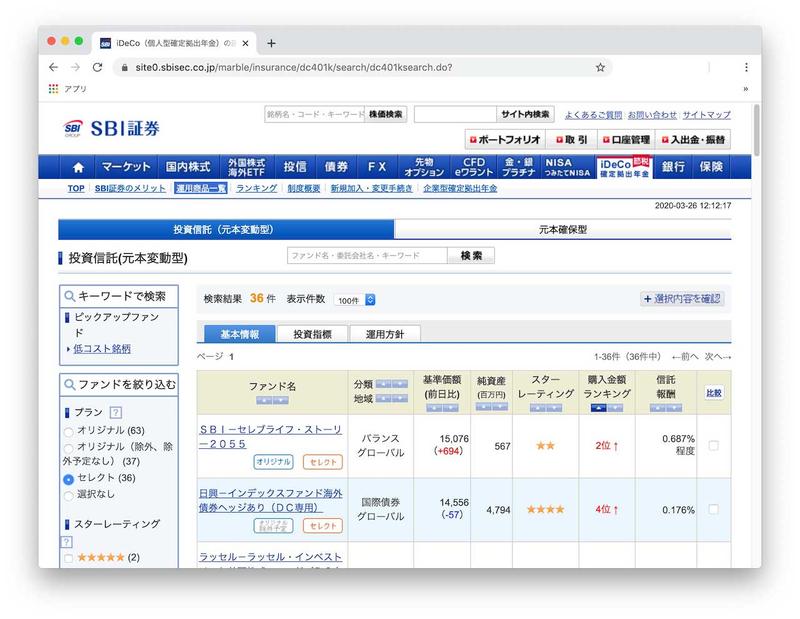The image size is (800, 619).
Task: Open SBI－セレブライフ・ストーリー２０５５ fund link
Action: [270, 436]
